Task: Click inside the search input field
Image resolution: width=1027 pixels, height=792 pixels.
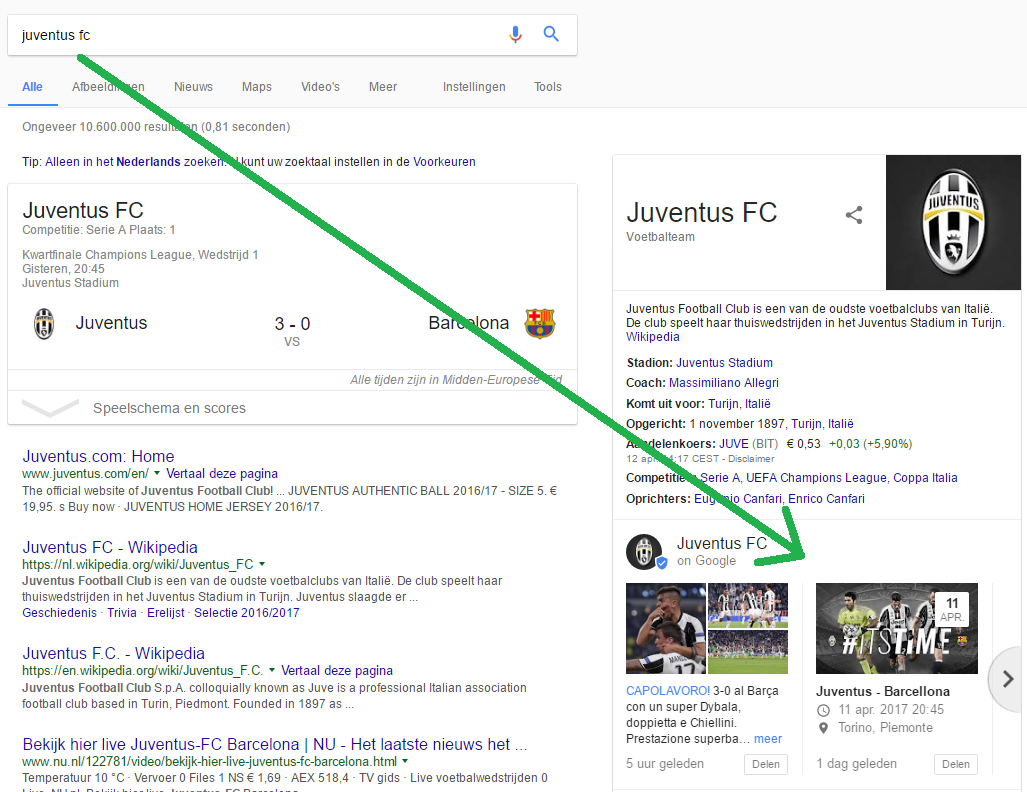Action: (x=250, y=33)
